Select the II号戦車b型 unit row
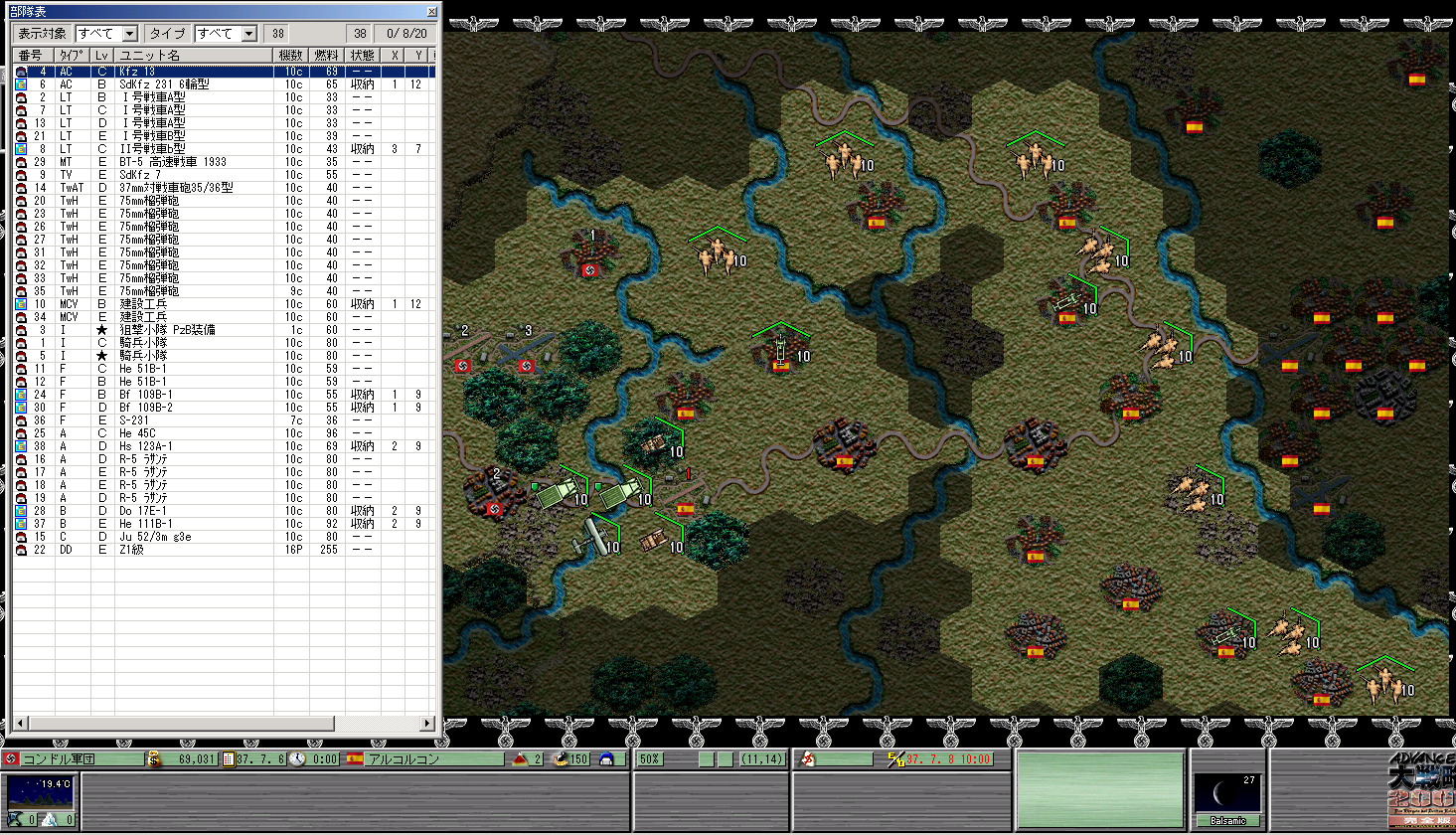The image size is (1456, 835). pos(224,149)
